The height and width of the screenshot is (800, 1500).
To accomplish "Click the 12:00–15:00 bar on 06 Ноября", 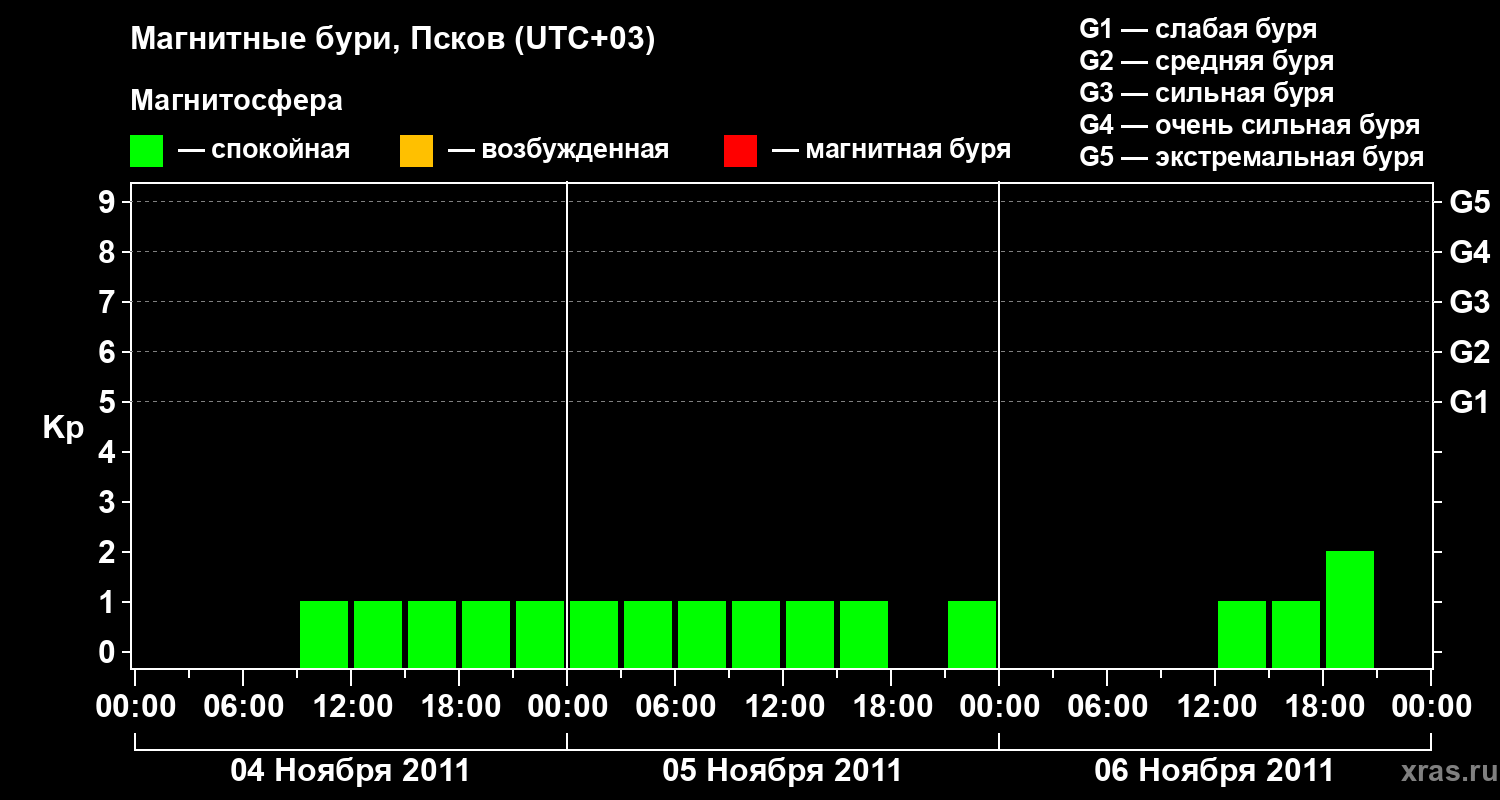I will tap(1242, 634).
